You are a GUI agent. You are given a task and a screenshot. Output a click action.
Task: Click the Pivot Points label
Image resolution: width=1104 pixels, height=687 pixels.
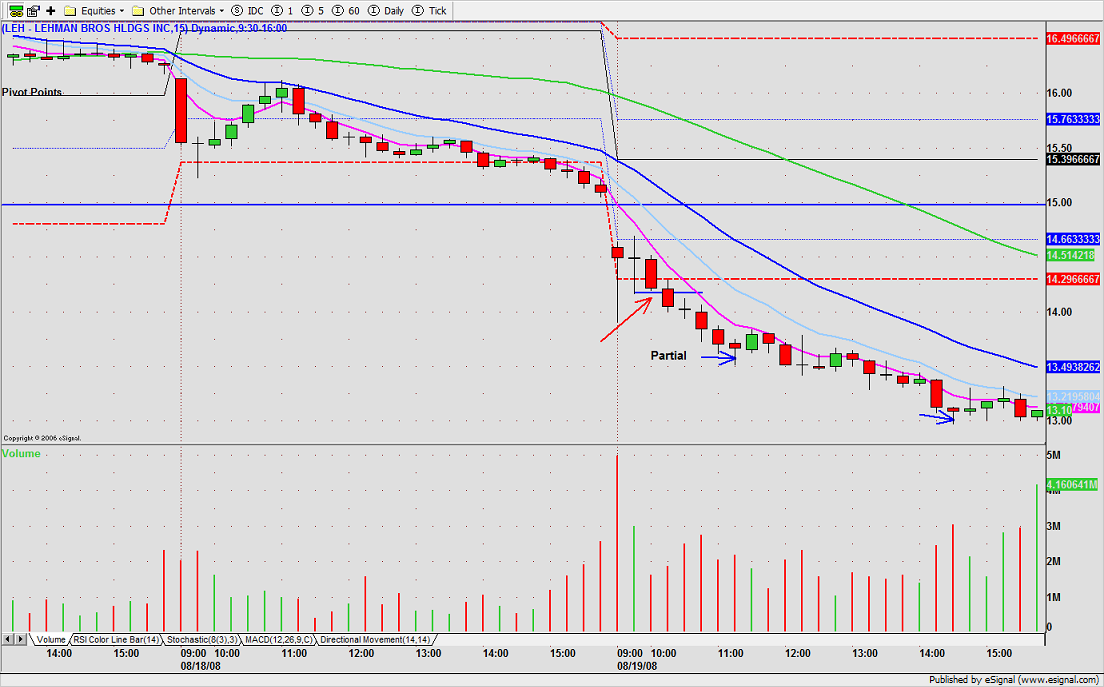(x=32, y=92)
